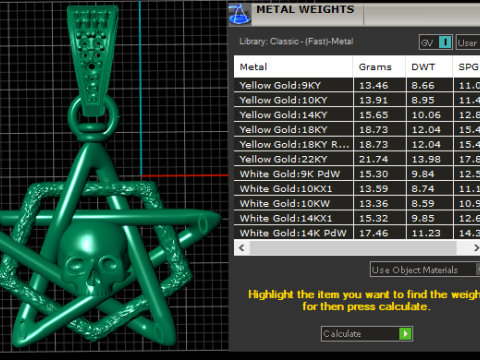
Task: Click the green Calculate arrow icon
Action: click(405, 334)
